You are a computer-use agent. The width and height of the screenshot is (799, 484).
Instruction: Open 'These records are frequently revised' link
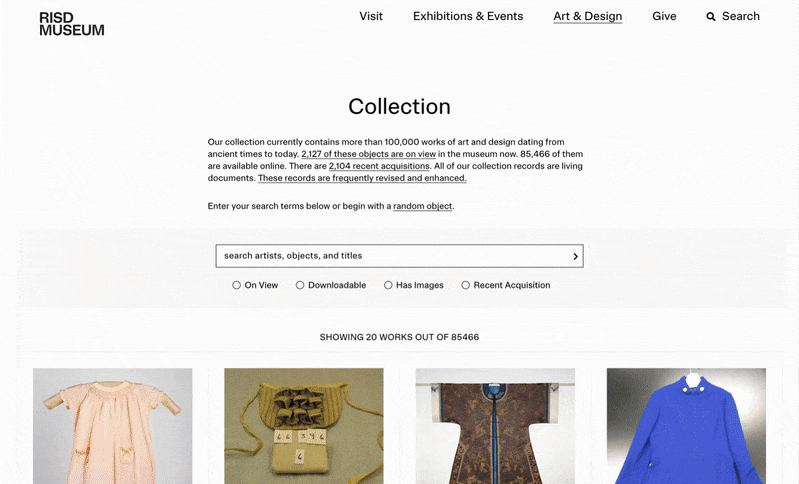point(362,178)
